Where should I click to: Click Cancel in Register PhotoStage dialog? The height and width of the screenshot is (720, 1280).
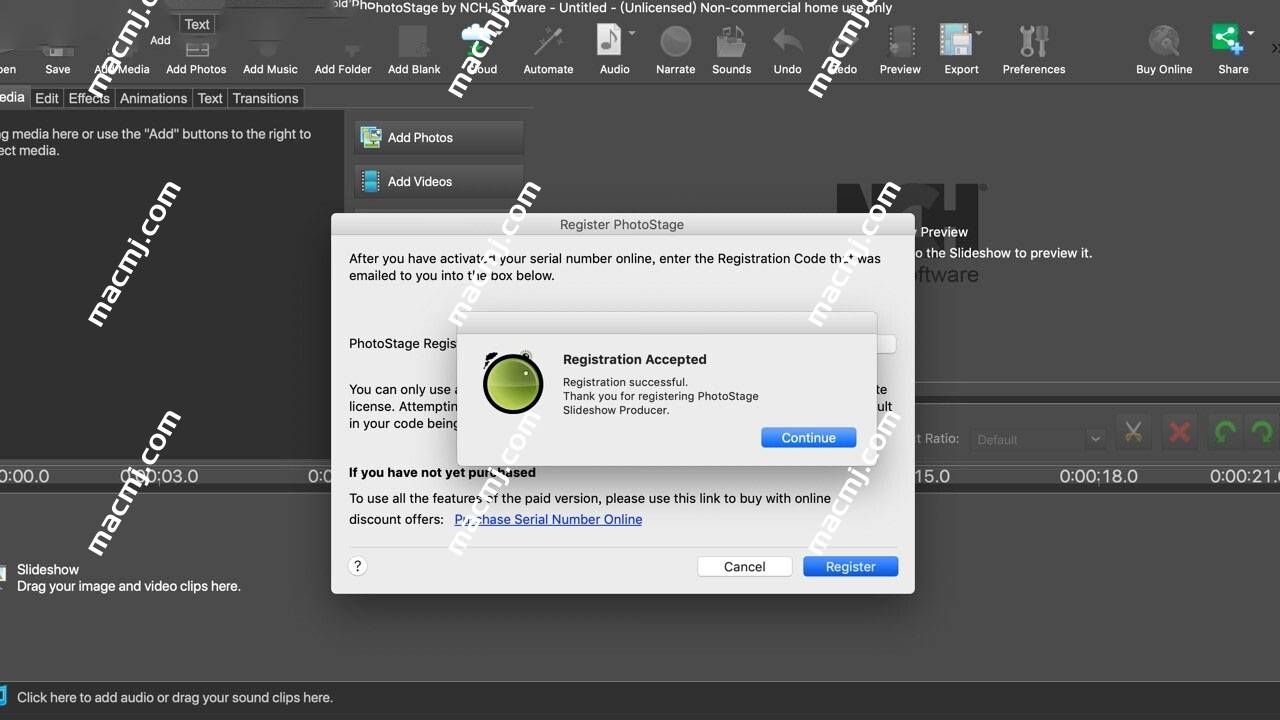click(x=745, y=566)
